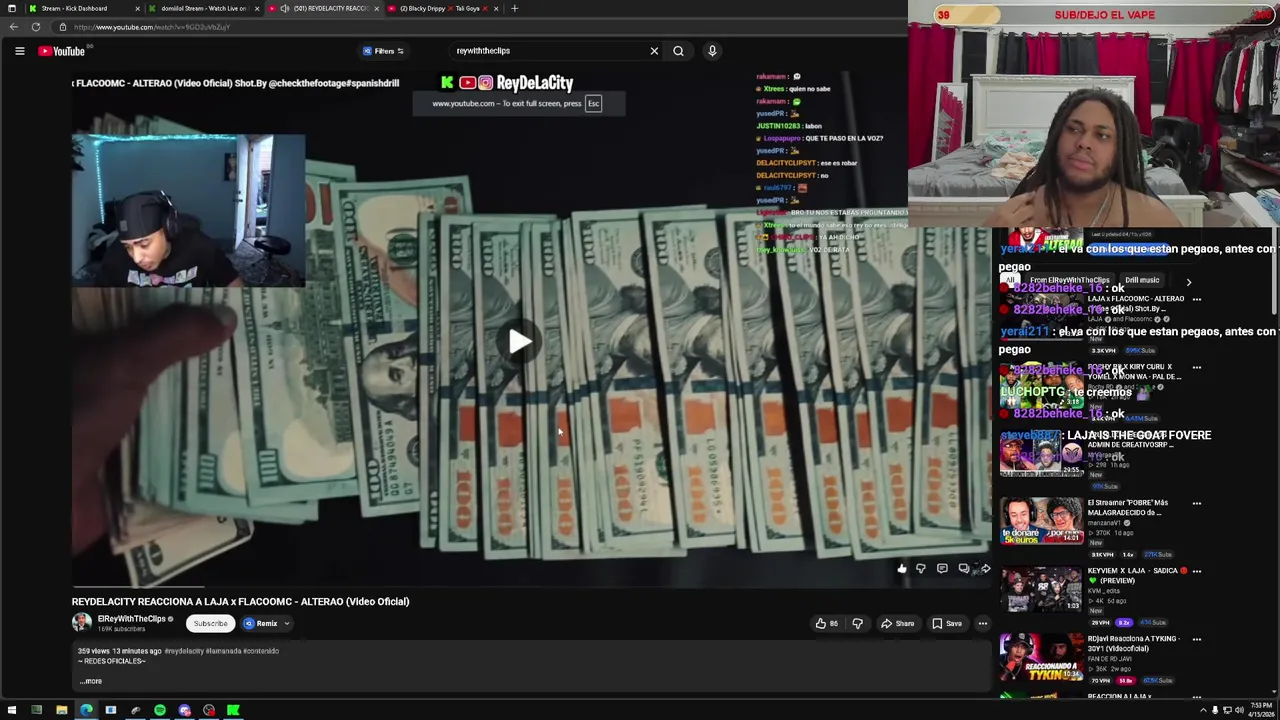Select the REYDELACITY REACCIONA browser tab
1280x720 pixels.
coord(325,8)
